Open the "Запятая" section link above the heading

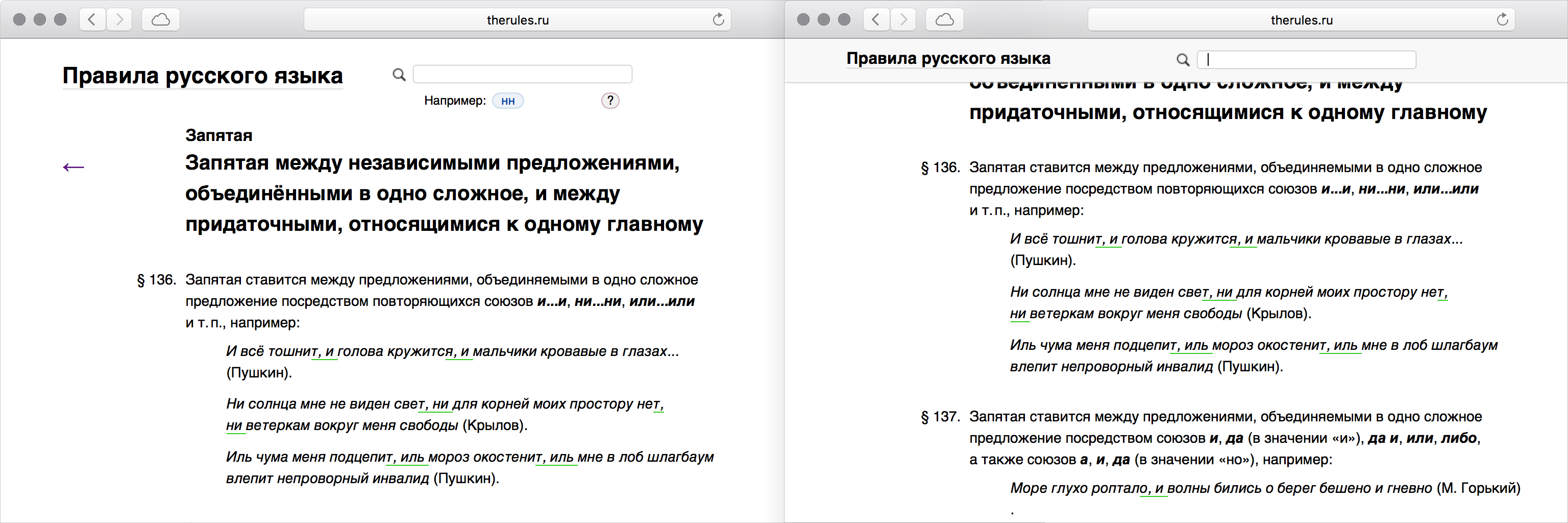coord(218,135)
